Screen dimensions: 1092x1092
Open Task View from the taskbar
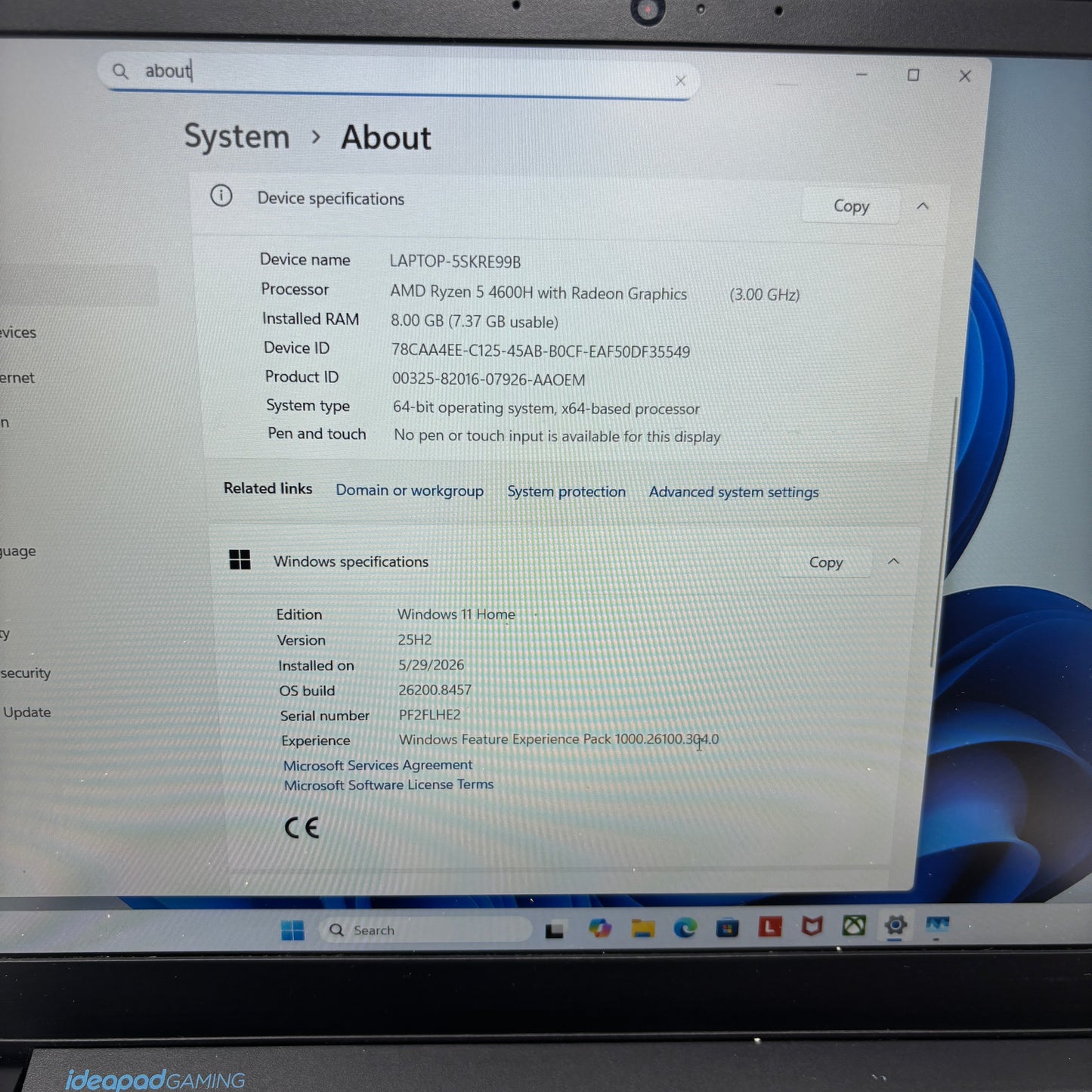coord(555,930)
